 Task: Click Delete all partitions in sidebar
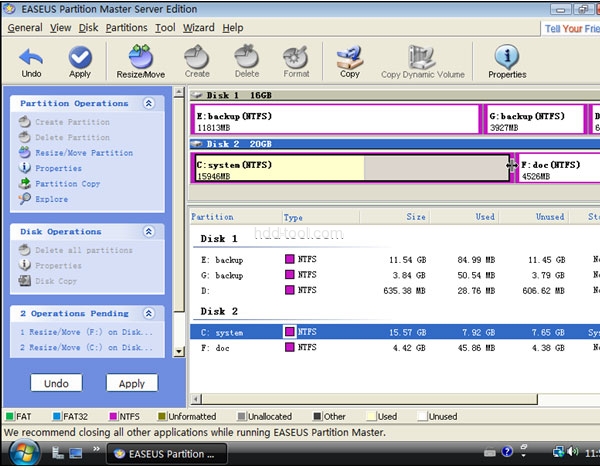76,250
